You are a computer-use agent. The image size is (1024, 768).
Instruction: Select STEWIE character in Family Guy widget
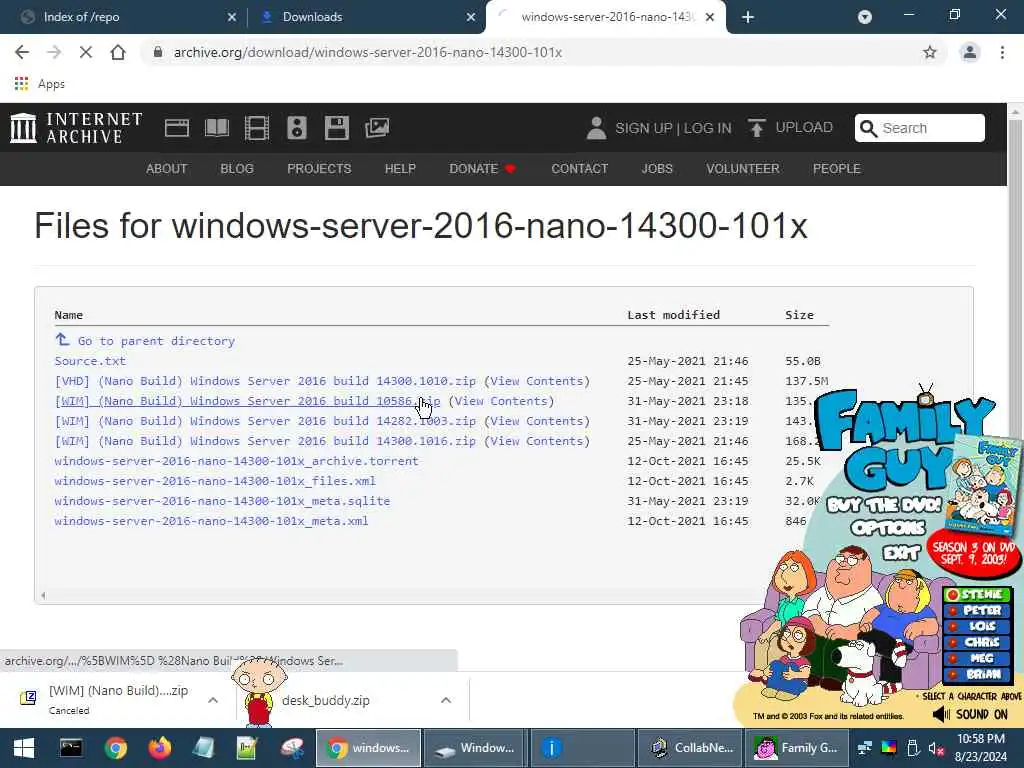click(977, 594)
